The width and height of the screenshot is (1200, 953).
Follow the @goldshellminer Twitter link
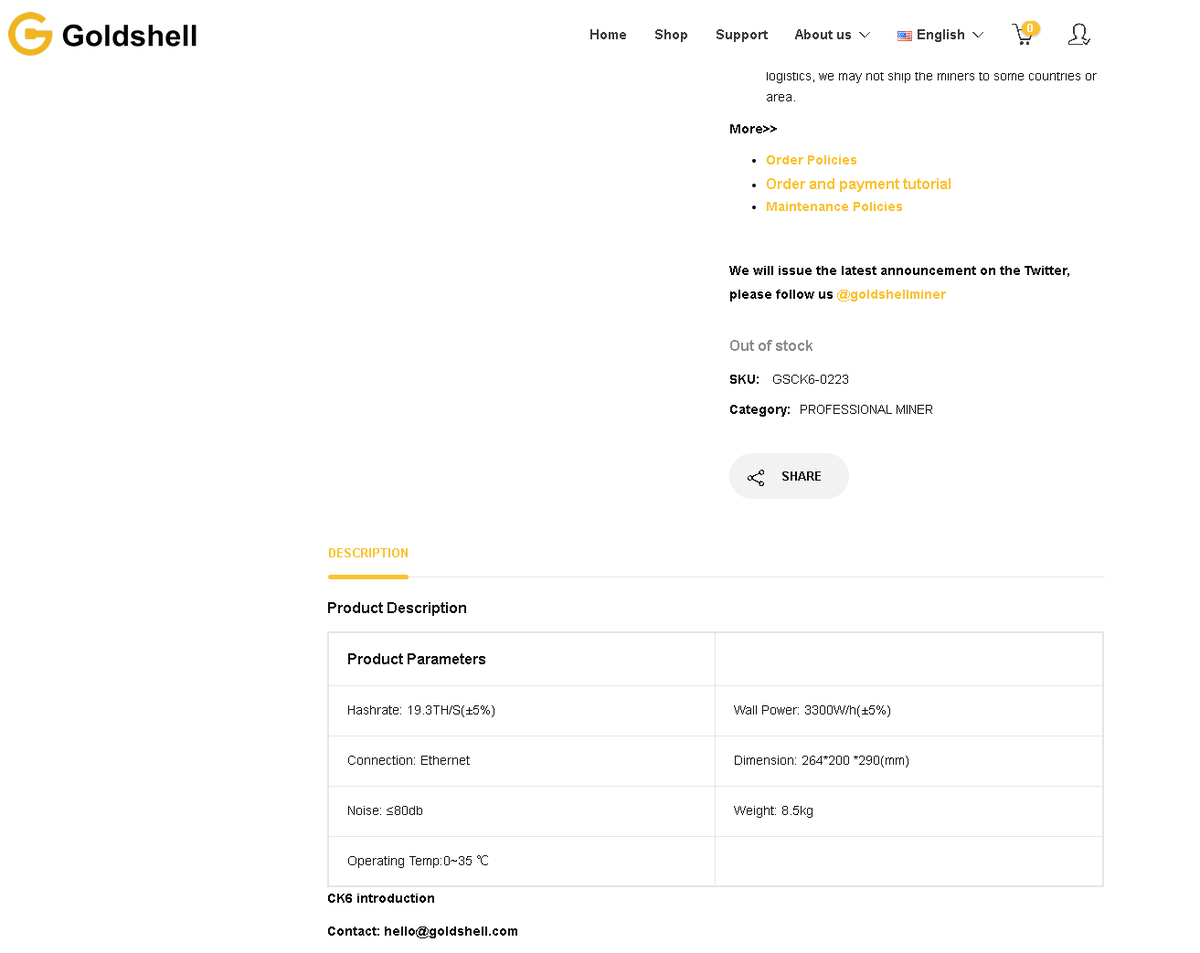891,295
